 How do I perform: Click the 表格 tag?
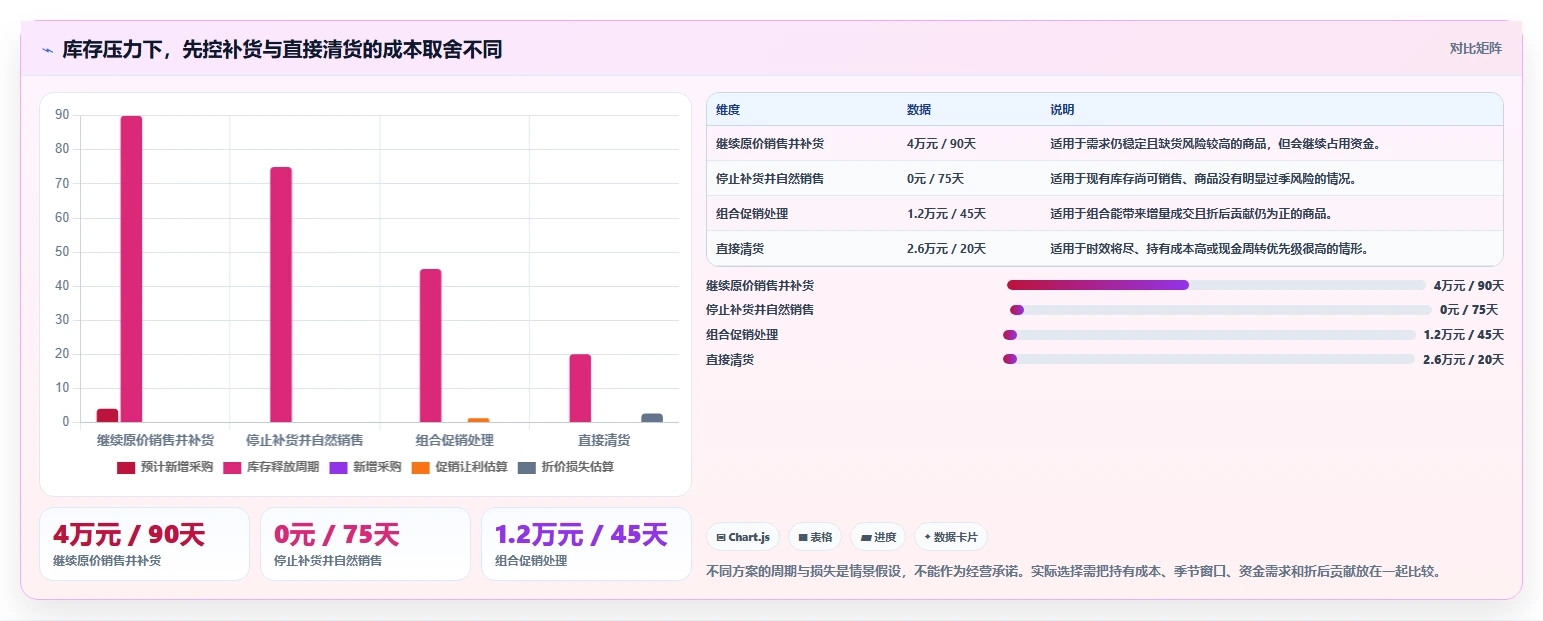[x=816, y=537]
